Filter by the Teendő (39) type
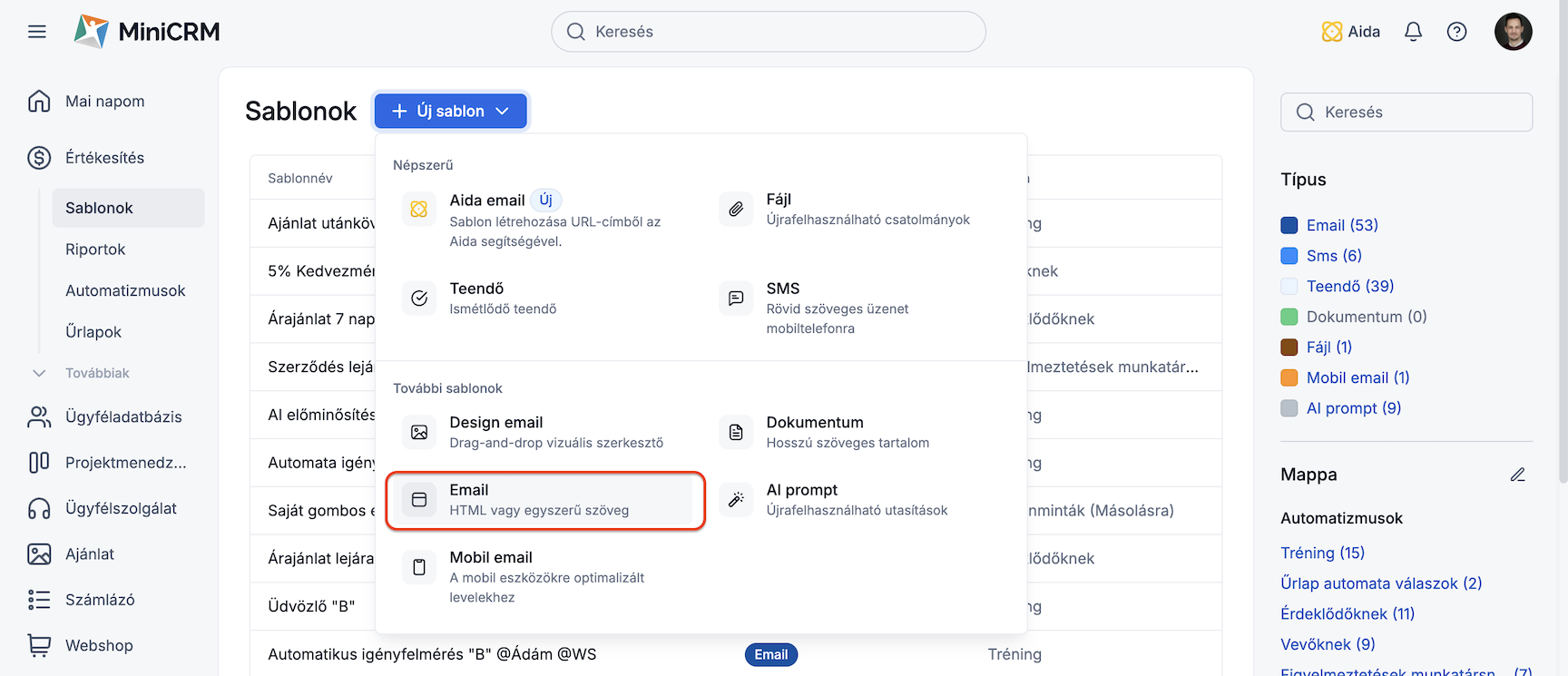 click(x=1349, y=286)
